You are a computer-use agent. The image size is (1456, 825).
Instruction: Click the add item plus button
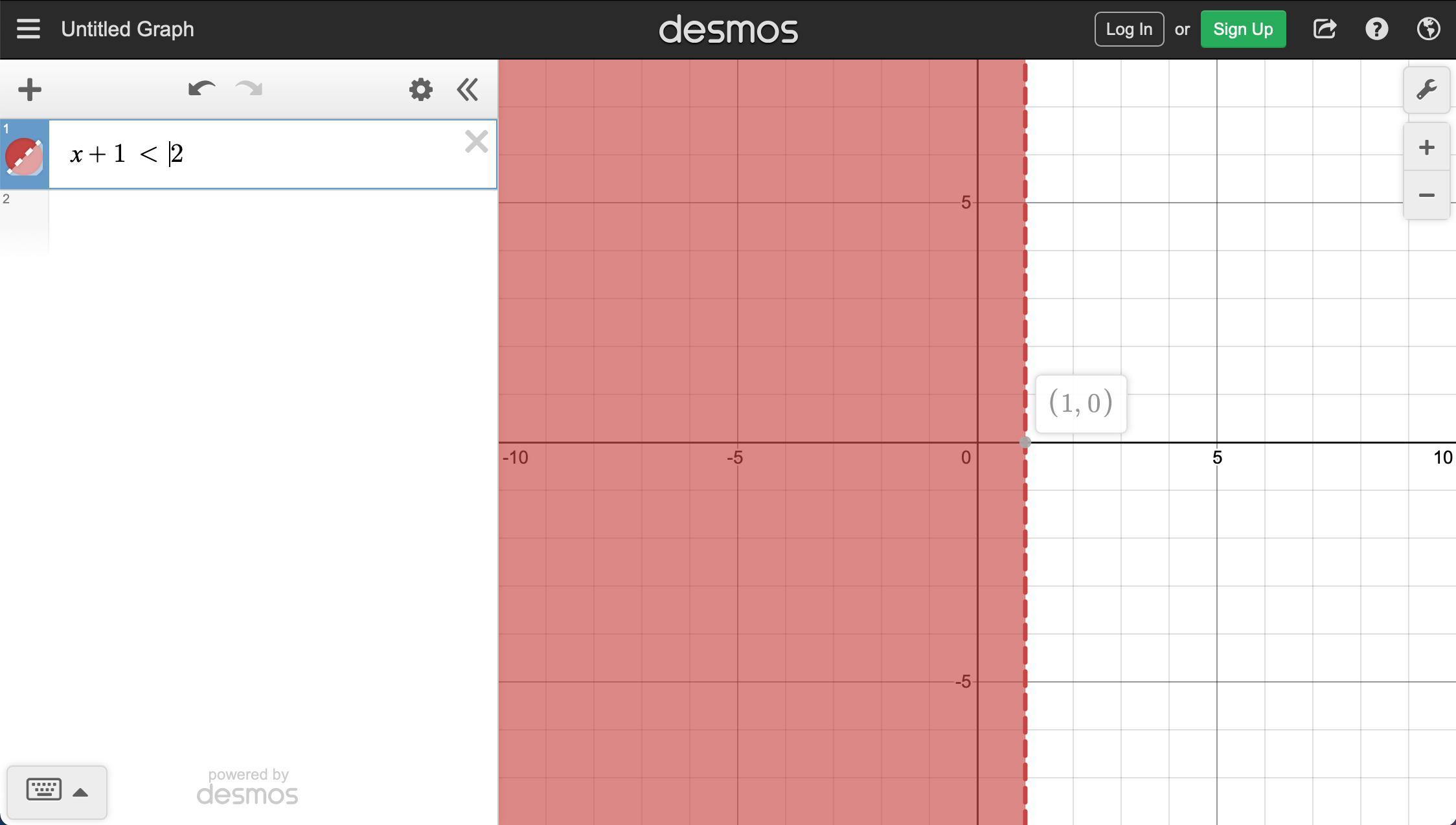[x=30, y=89]
